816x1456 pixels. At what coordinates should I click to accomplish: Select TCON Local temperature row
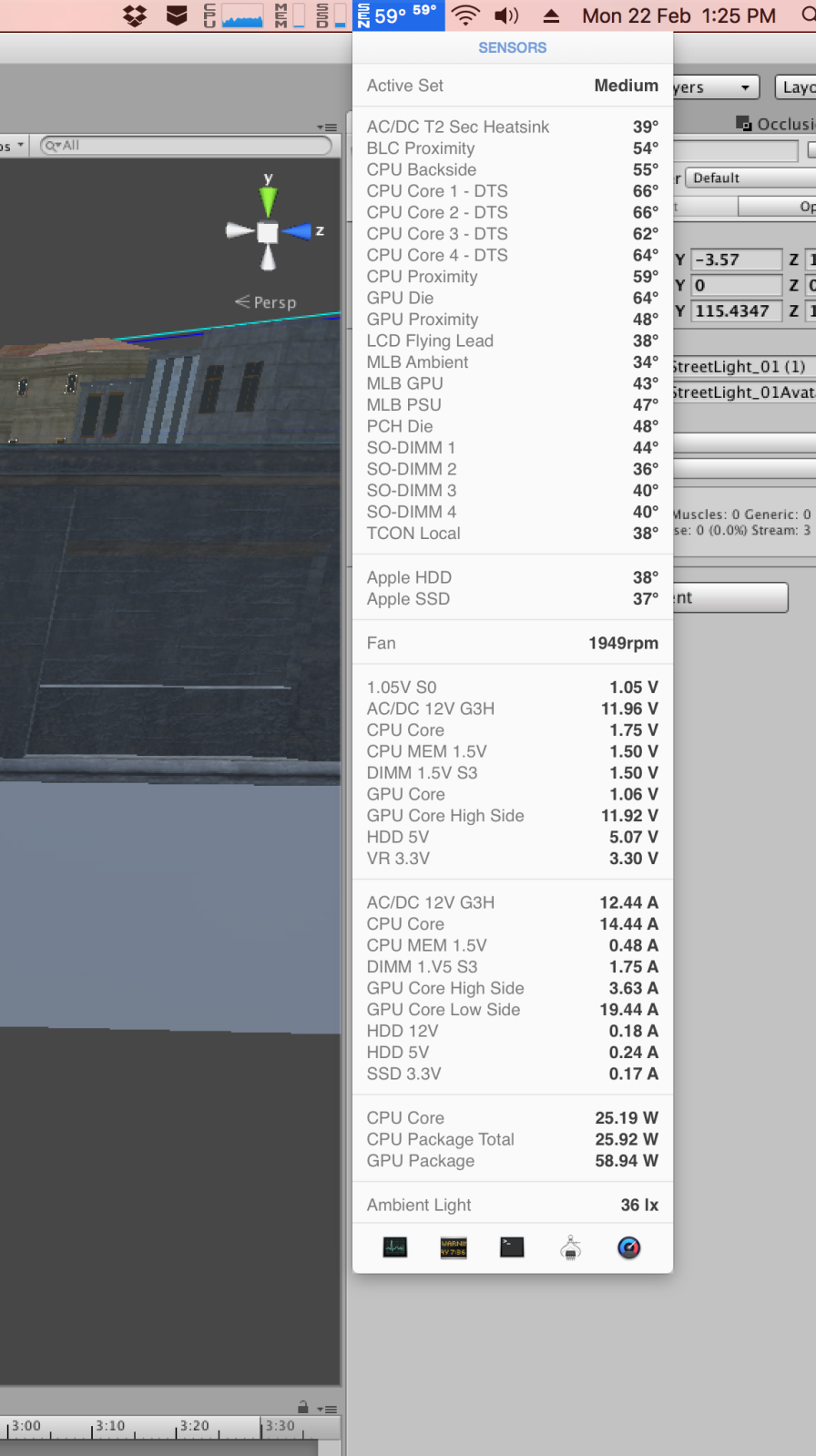pyautogui.click(x=513, y=534)
